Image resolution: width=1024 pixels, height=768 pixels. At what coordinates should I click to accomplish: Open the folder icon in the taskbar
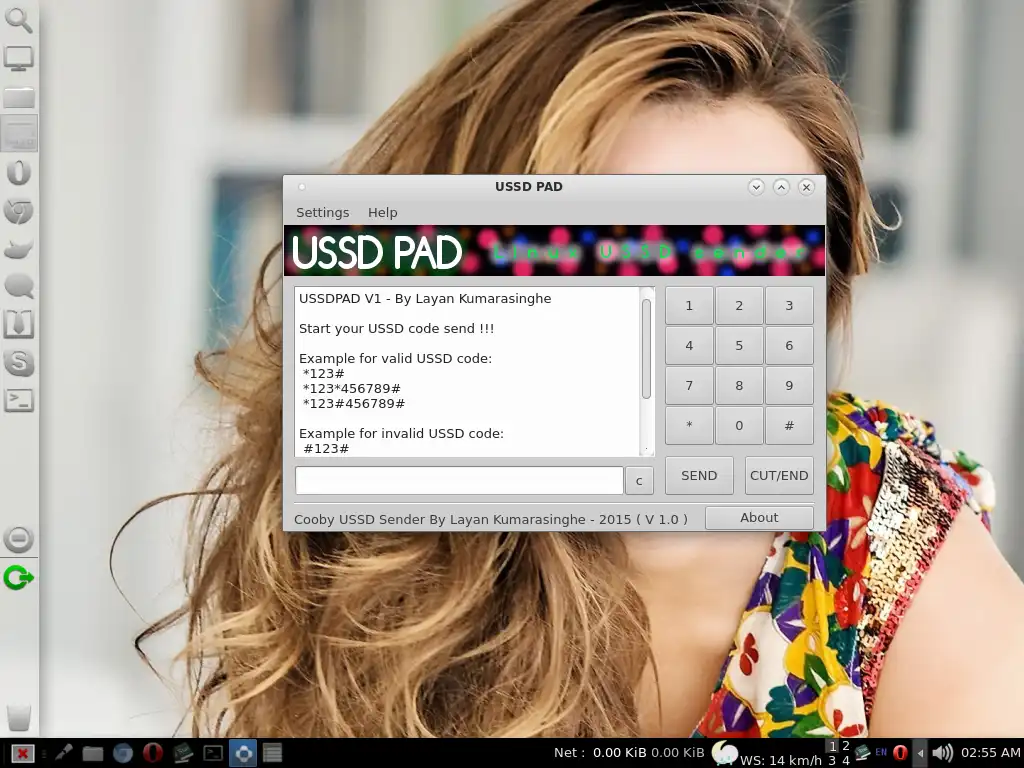93,754
